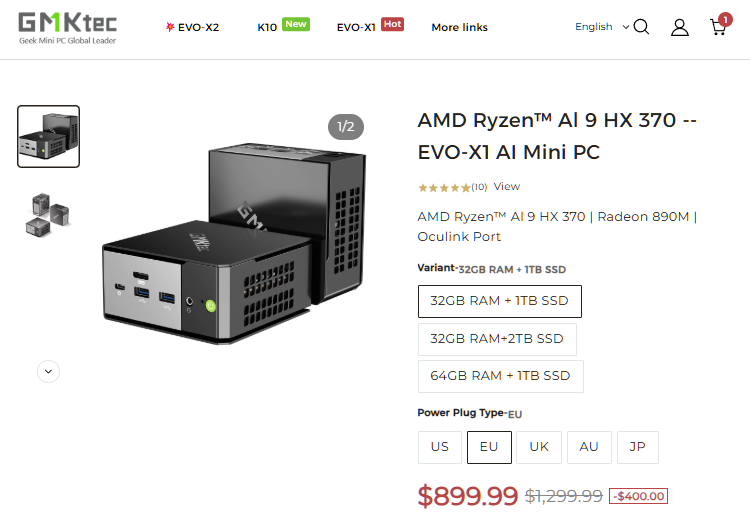Open the shopping cart icon
Screen dimensions: 750x517
720,25
